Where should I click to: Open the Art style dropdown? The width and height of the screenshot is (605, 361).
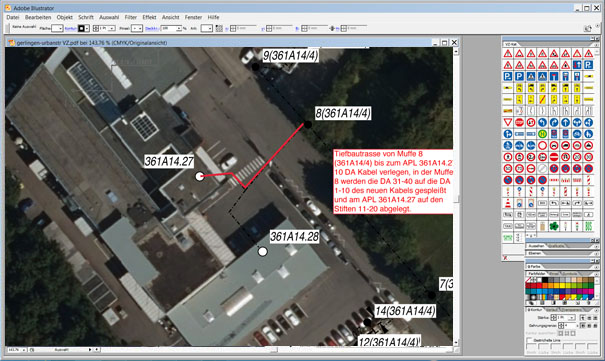pos(210,28)
